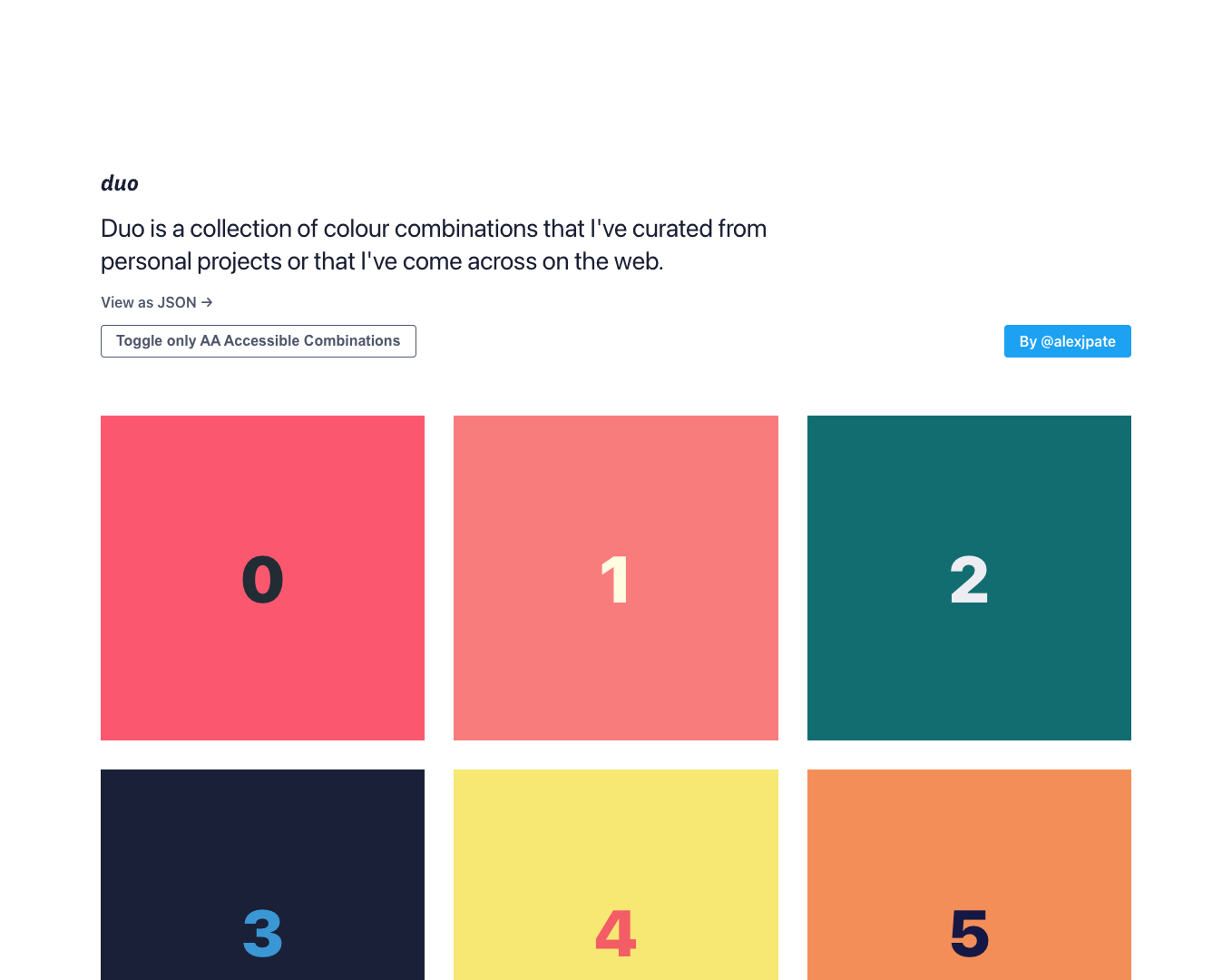
Task: Click the number 5 on the orange tile
Action: tap(969, 934)
